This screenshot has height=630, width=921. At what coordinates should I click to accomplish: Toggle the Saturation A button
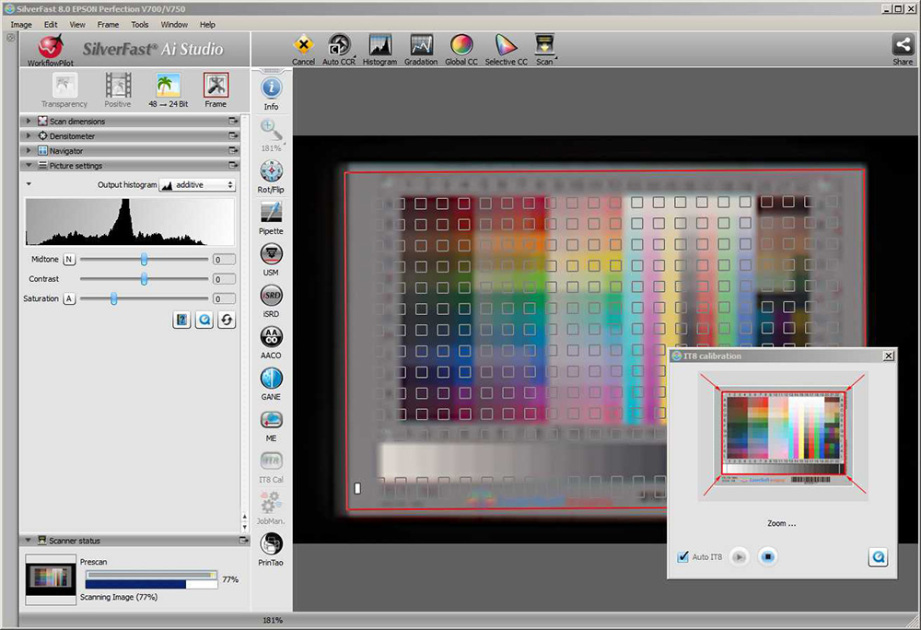click(x=69, y=299)
